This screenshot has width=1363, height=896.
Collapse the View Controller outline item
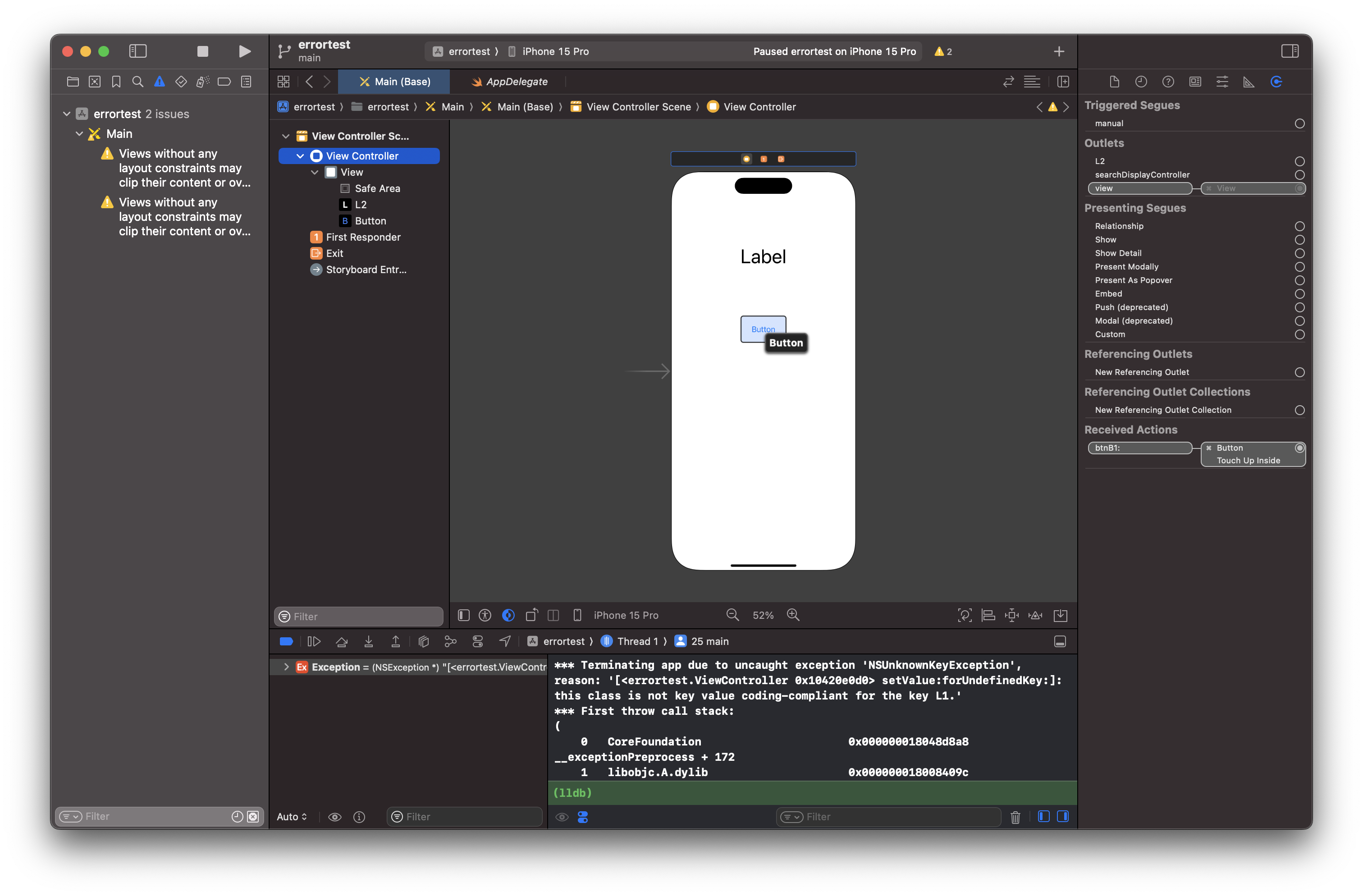[x=300, y=156]
